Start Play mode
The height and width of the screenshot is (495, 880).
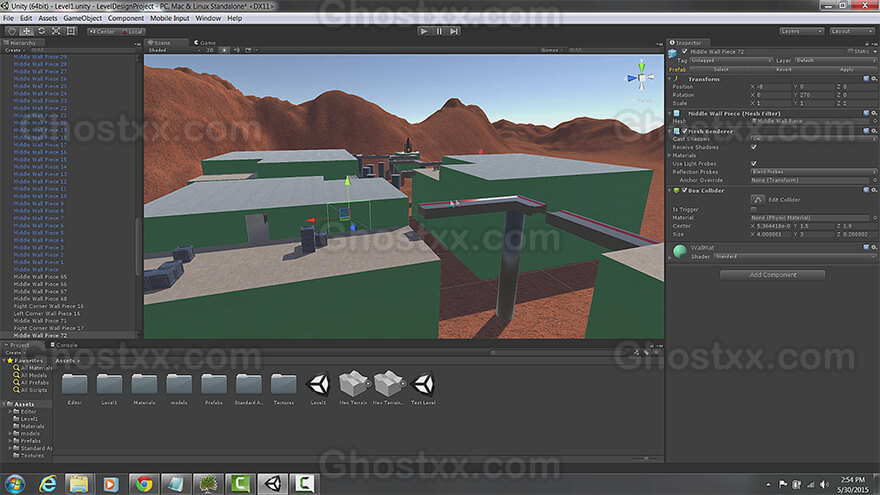coord(424,31)
